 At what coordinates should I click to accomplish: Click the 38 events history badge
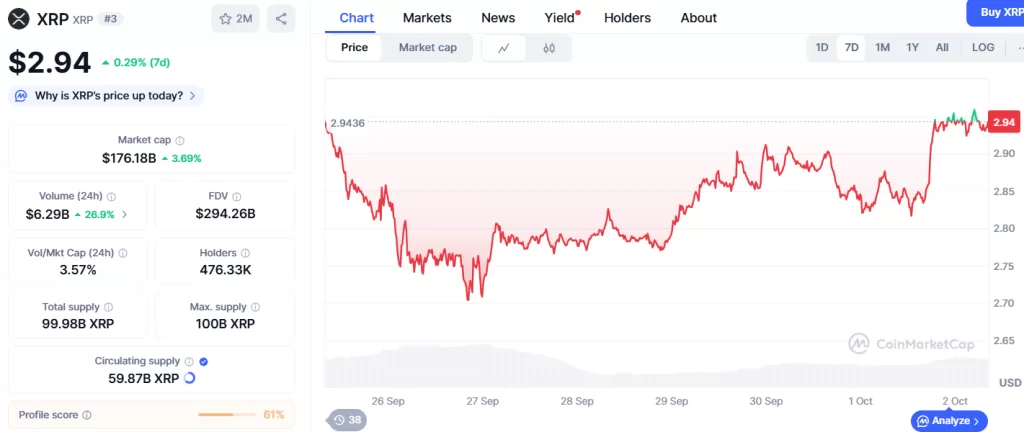point(347,420)
